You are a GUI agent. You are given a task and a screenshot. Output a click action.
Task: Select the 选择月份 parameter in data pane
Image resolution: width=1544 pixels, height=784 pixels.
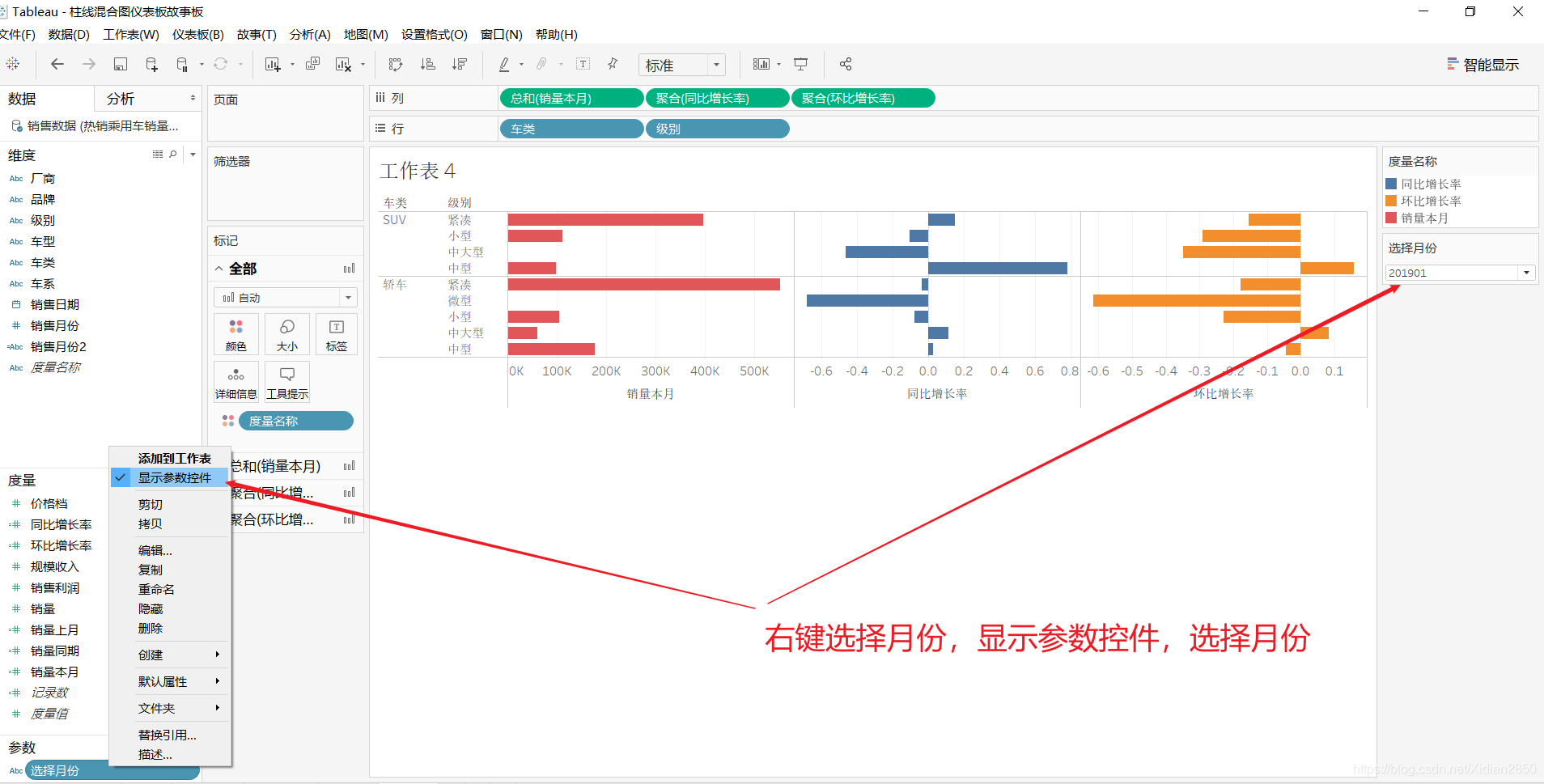pyautogui.click(x=112, y=770)
